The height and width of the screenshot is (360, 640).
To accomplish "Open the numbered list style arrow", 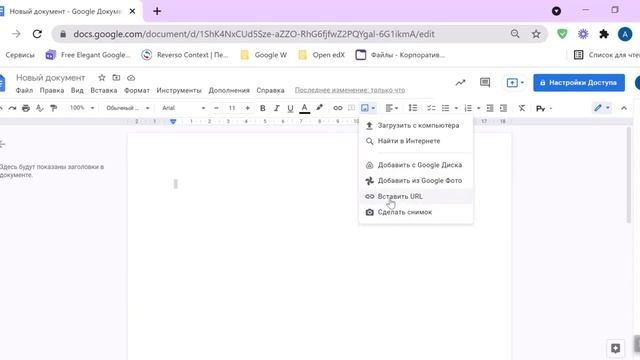I will coord(478,108).
